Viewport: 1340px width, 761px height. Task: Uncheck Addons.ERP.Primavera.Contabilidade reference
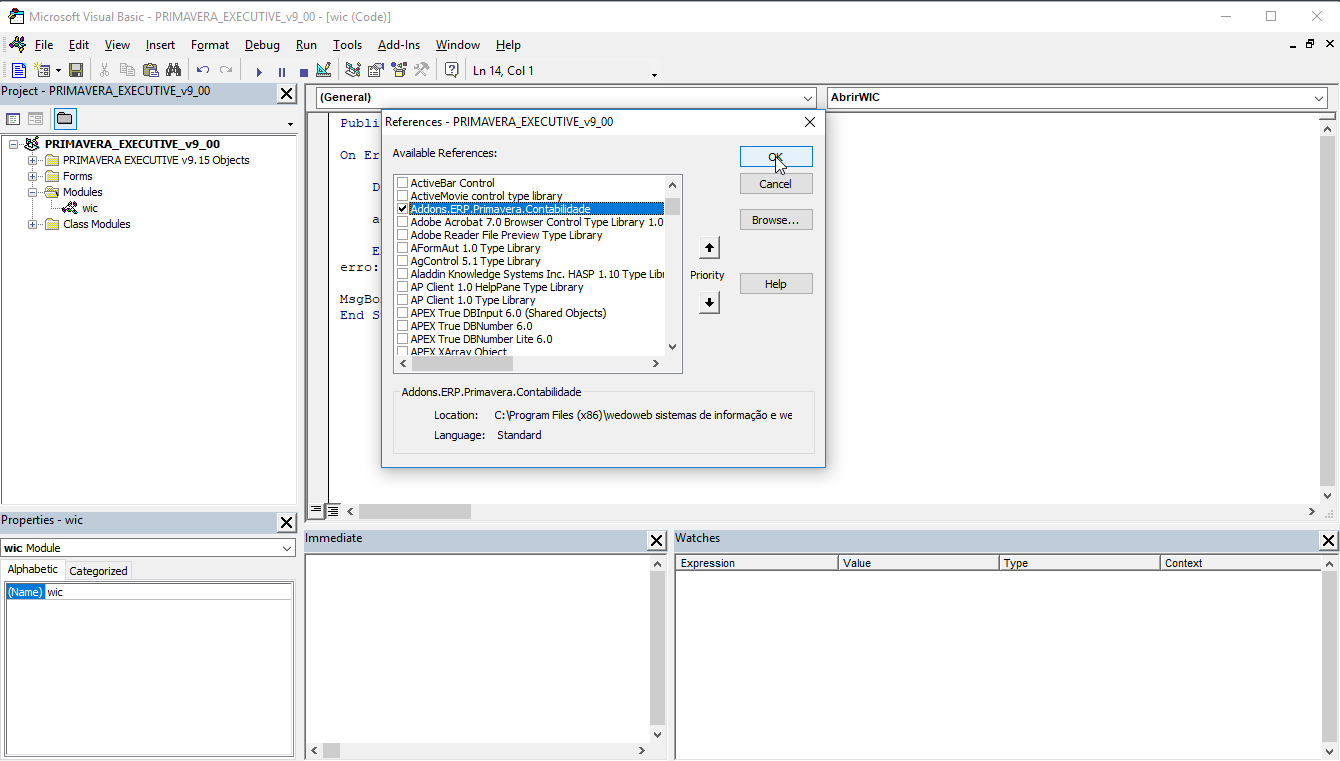(x=402, y=209)
